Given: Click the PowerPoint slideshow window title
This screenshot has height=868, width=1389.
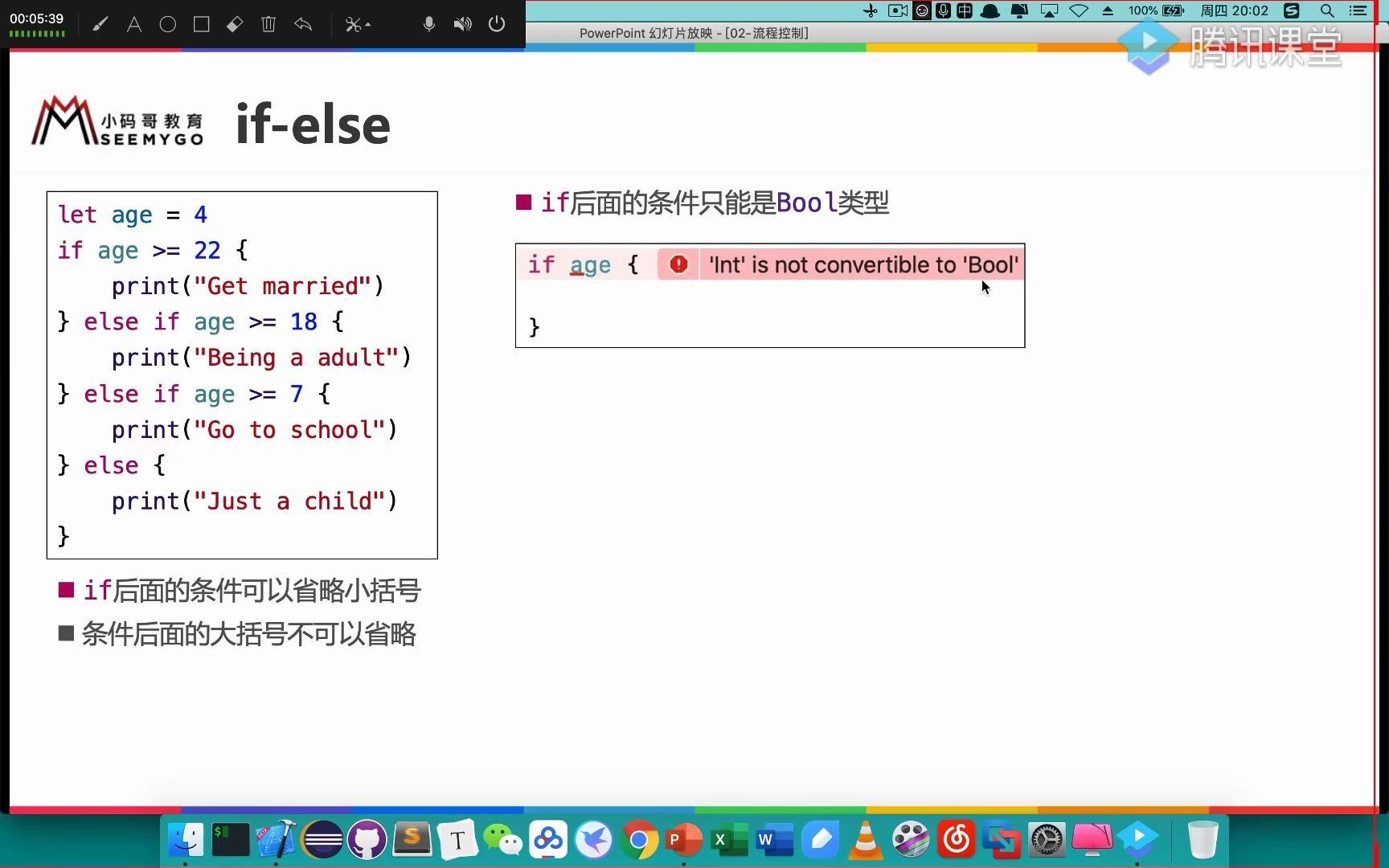Looking at the screenshot, I should coord(694,33).
